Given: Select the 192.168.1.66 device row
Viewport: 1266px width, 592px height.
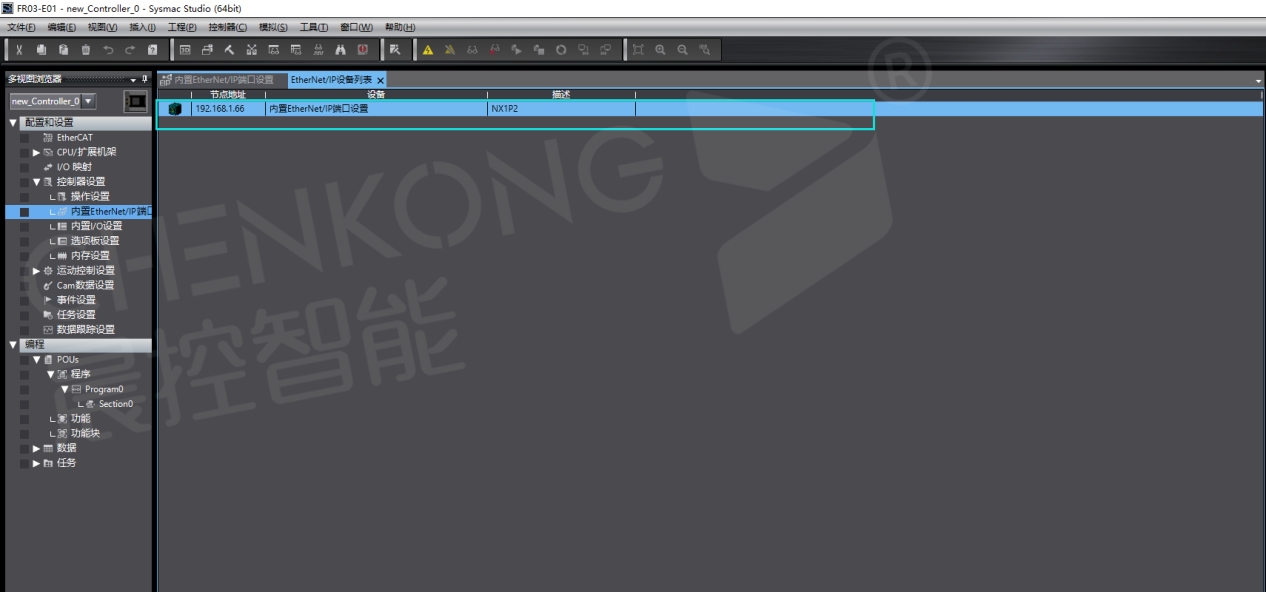Looking at the screenshot, I should tap(400, 109).
